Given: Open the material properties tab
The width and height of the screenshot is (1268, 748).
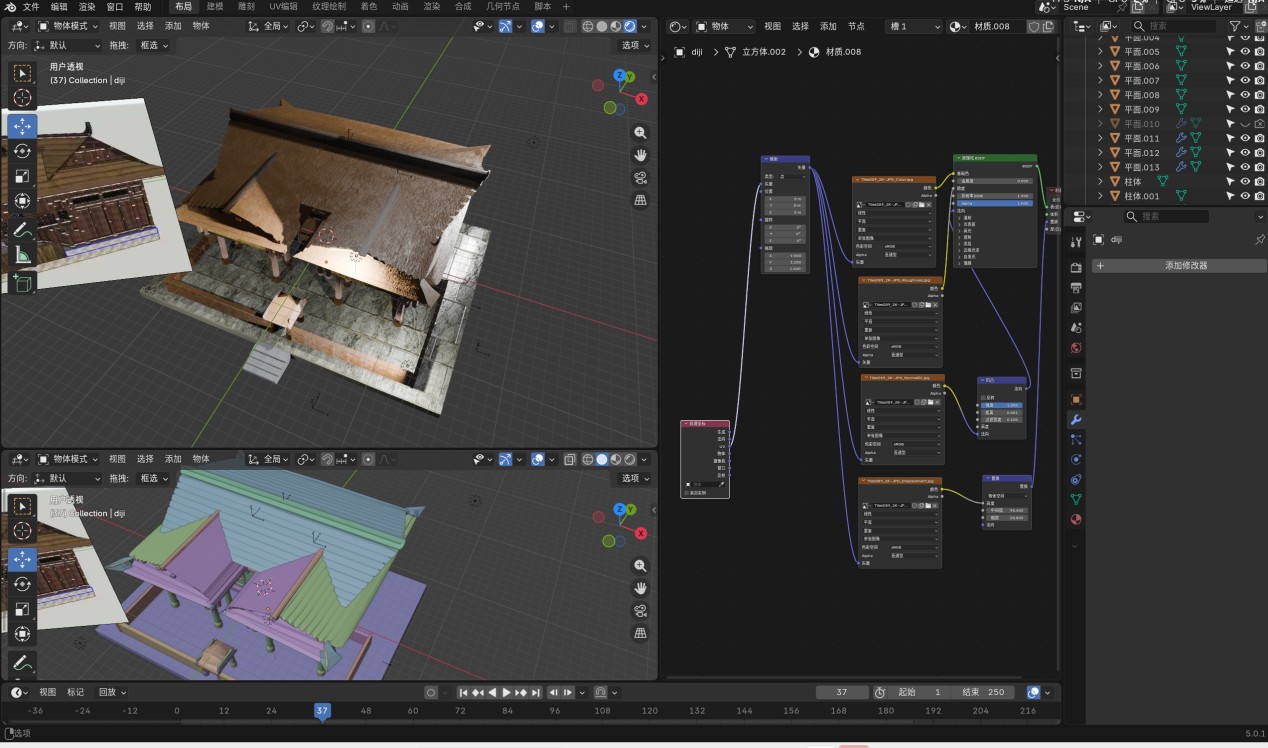Looking at the screenshot, I should coord(1076,519).
